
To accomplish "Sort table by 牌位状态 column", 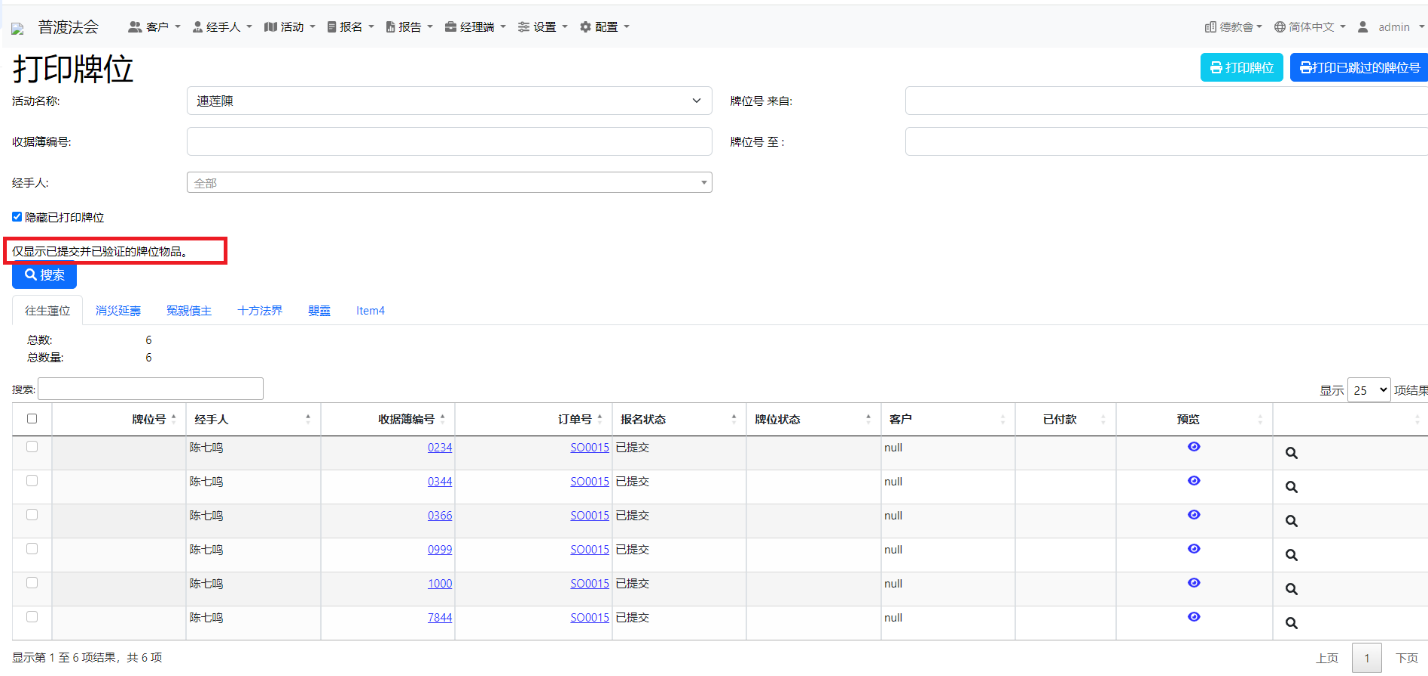I will tap(814, 419).
